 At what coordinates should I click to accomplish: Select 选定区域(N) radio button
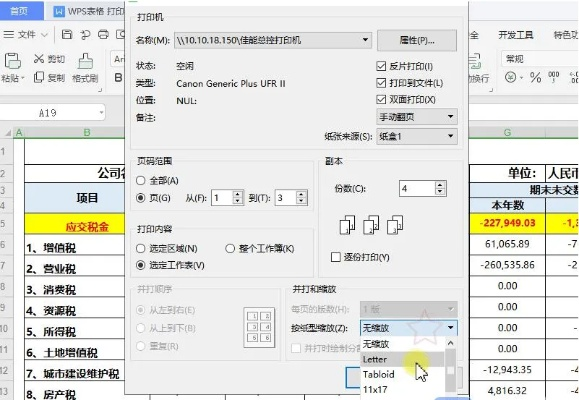tap(140, 249)
